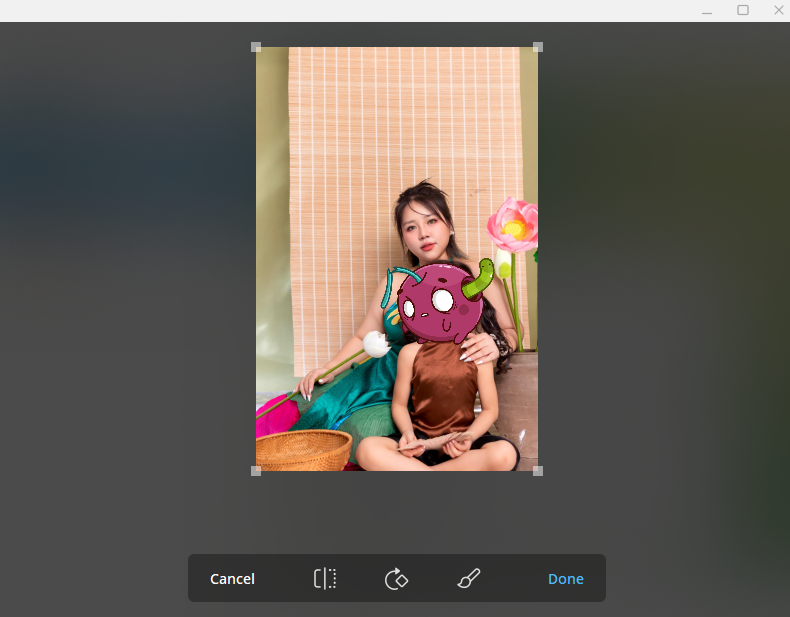Confirm the edit with Done
Image resolution: width=790 pixels, height=617 pixels.
(565, 579)
